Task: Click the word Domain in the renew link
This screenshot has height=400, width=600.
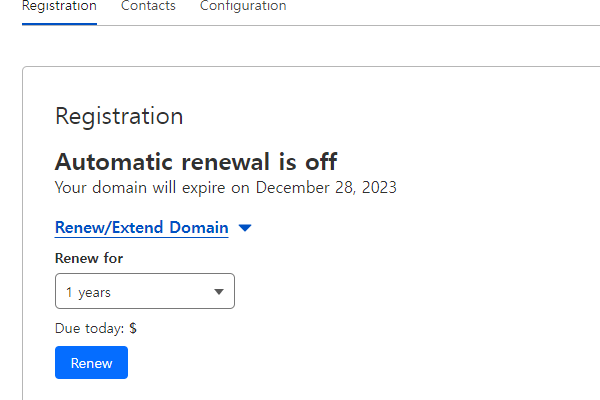Action: coord(199,227)
